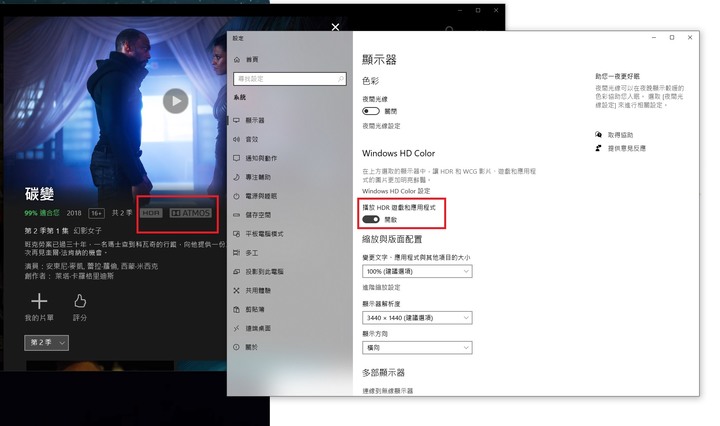Click the remote desktop icon beside 遠端桌面
The width and height of the screenshot is (720, 426).
(x=236, y=328)
